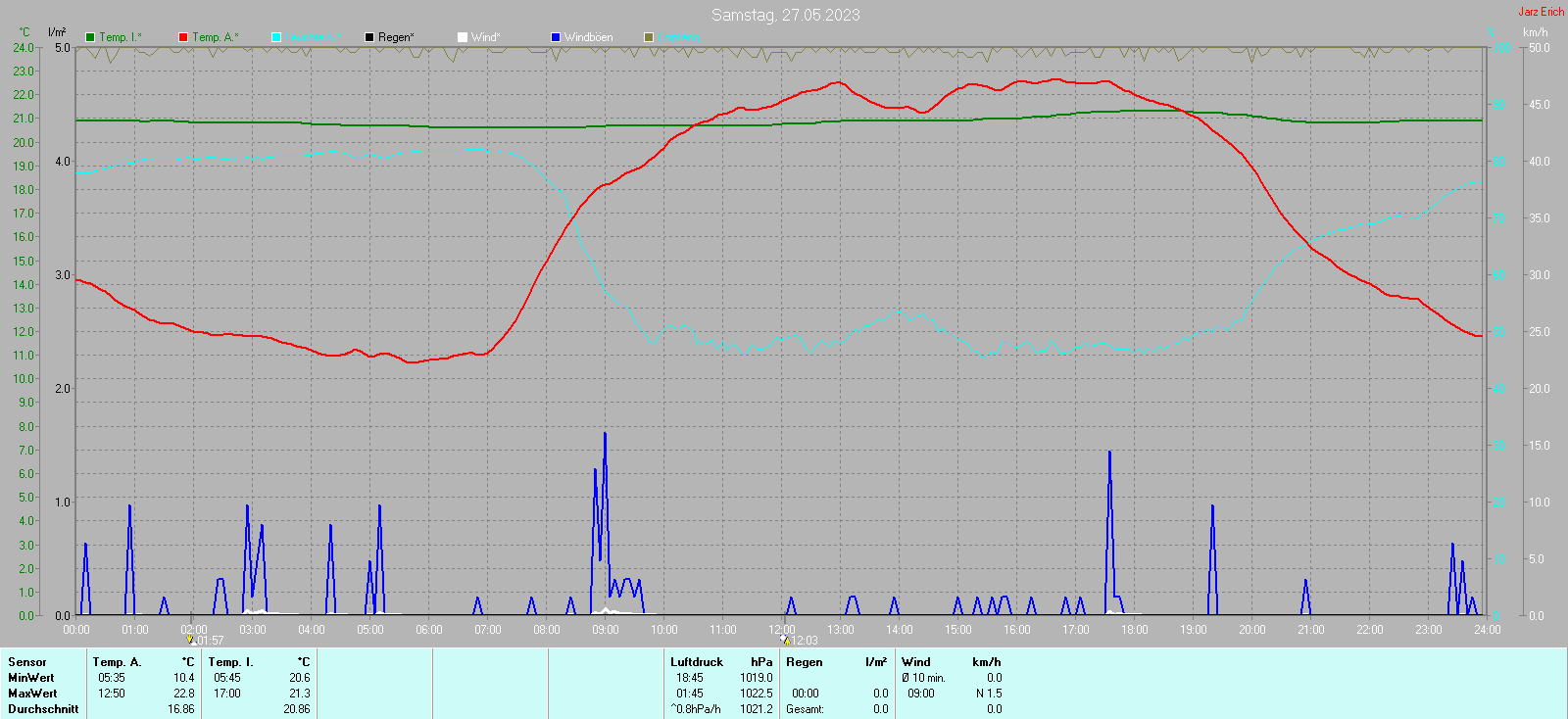Click the olive Empfang legend swatch

649,37
